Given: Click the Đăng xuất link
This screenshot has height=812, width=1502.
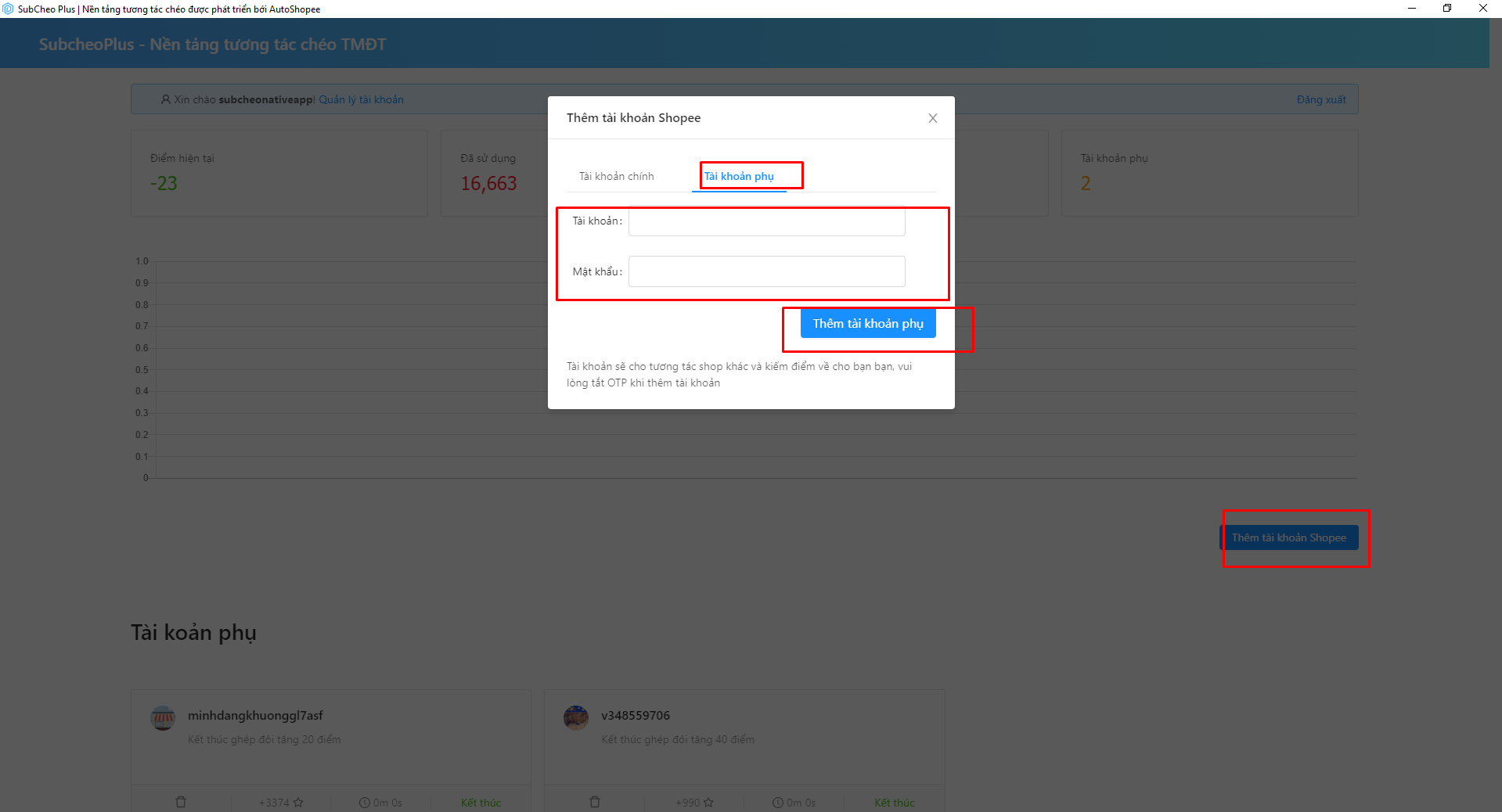Looking at the screenshot, I should coord(1321,99).
